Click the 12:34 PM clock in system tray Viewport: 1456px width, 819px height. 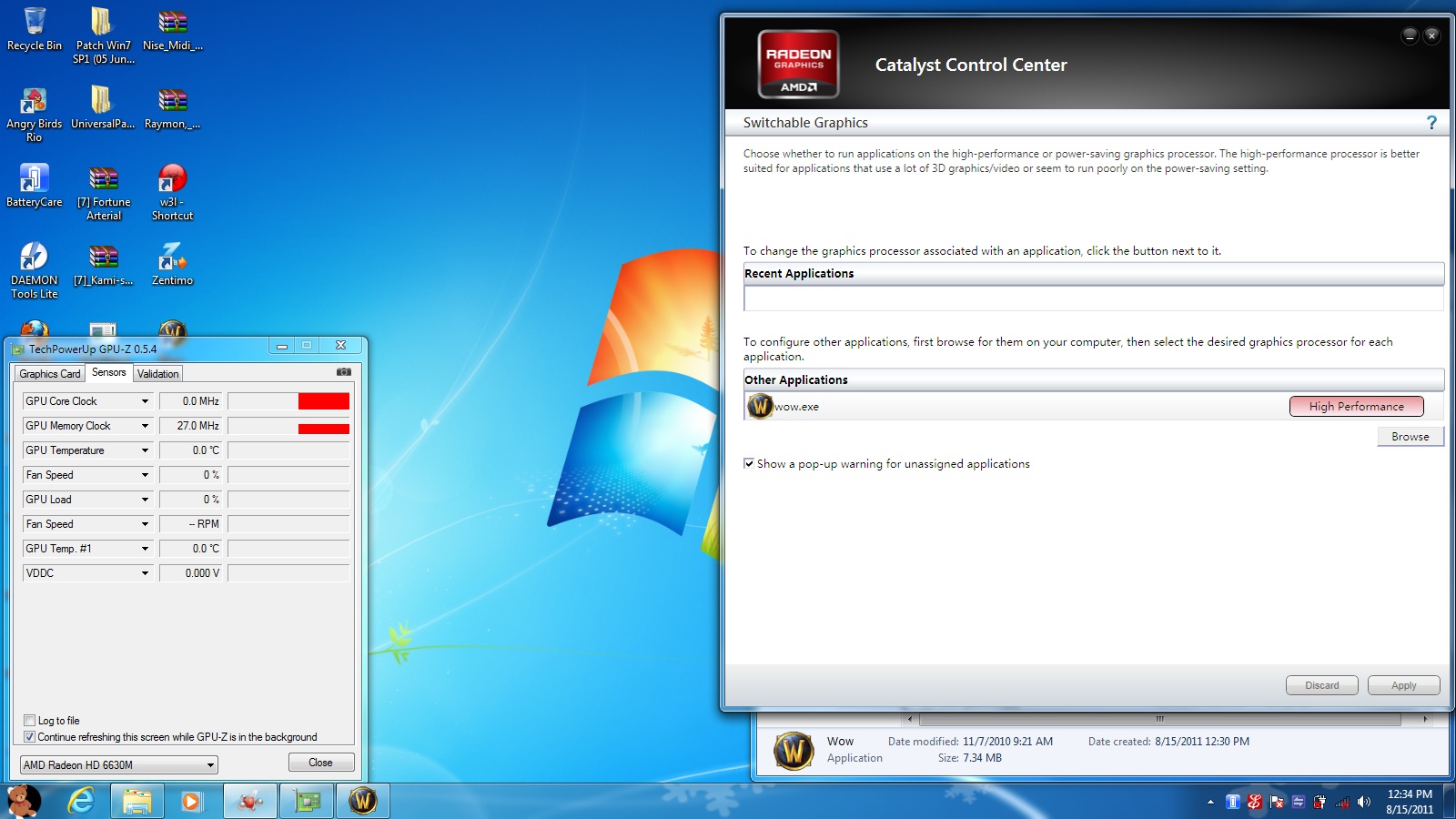pos(1409,794)
